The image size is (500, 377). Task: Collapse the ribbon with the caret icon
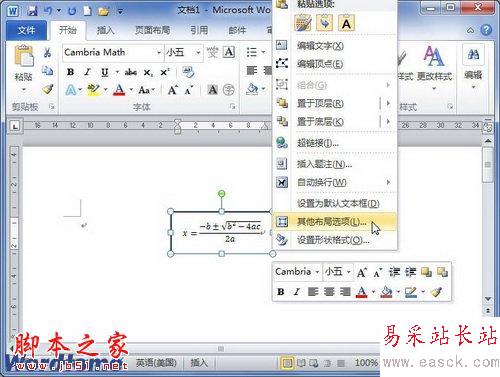tap(470, 30)
